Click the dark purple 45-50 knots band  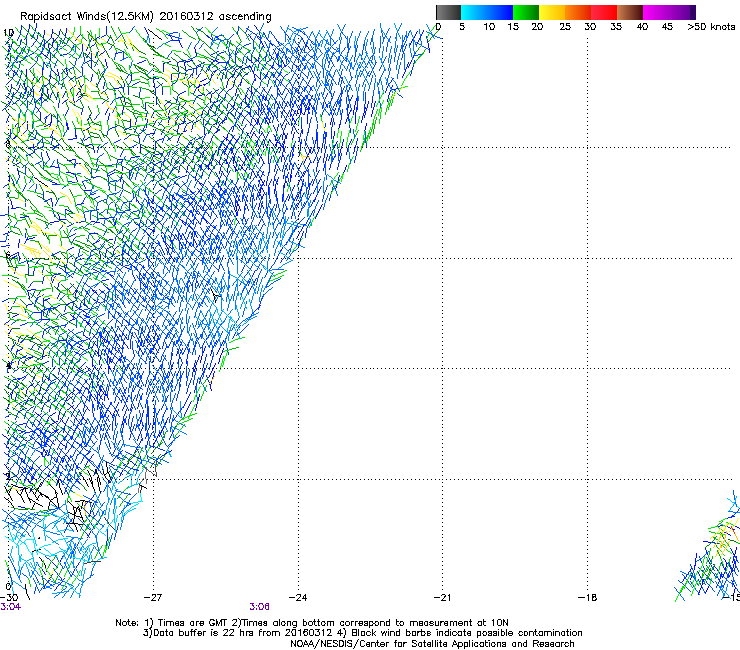click(682, 12)
